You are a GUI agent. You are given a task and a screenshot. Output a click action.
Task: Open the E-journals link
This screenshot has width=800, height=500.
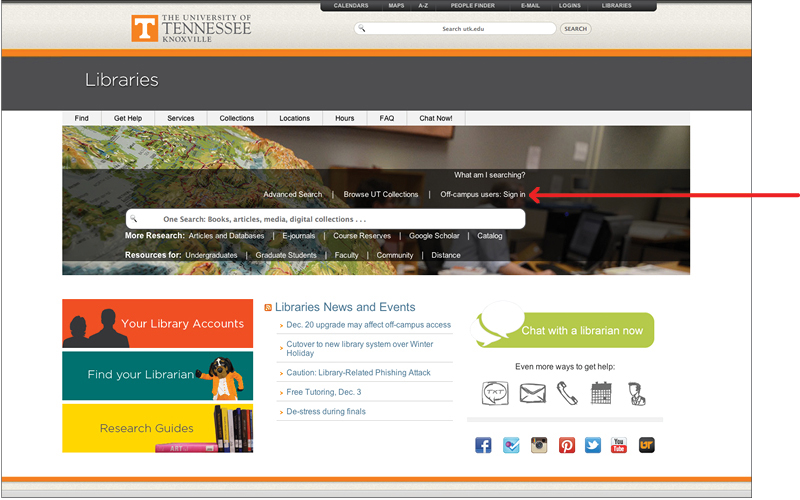tap(298, 236)
